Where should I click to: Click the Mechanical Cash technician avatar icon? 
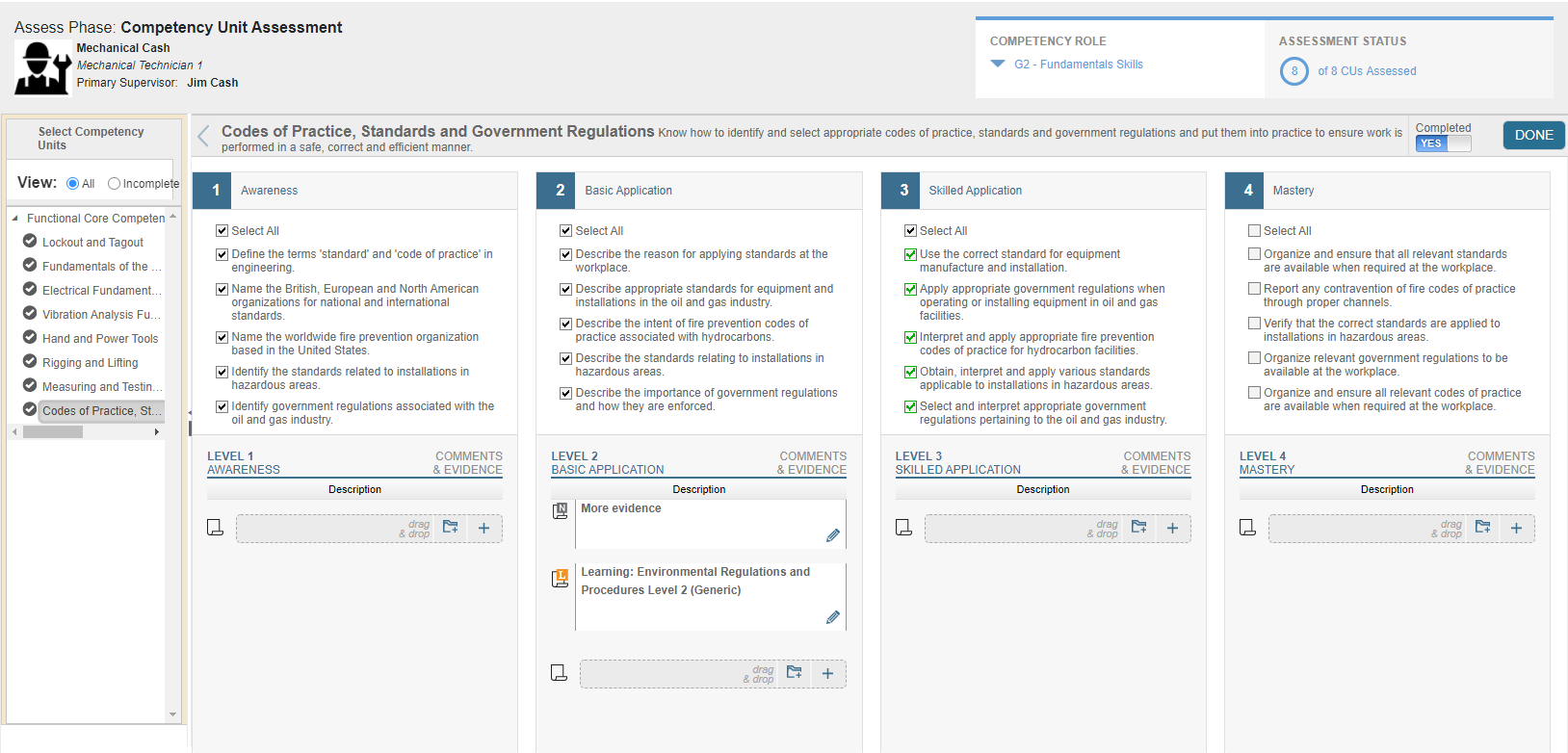[42, 67]
